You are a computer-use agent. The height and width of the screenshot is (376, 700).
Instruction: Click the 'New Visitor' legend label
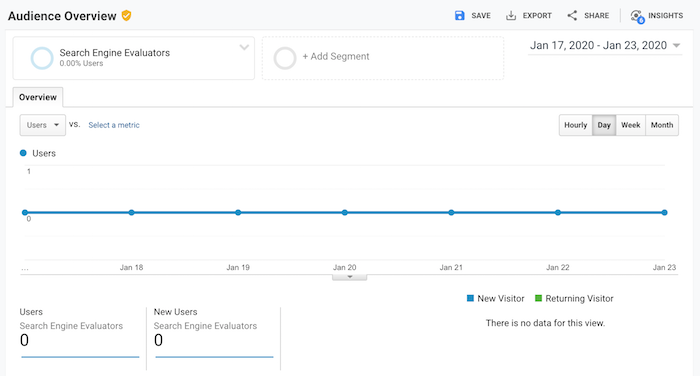click(501, 298)
